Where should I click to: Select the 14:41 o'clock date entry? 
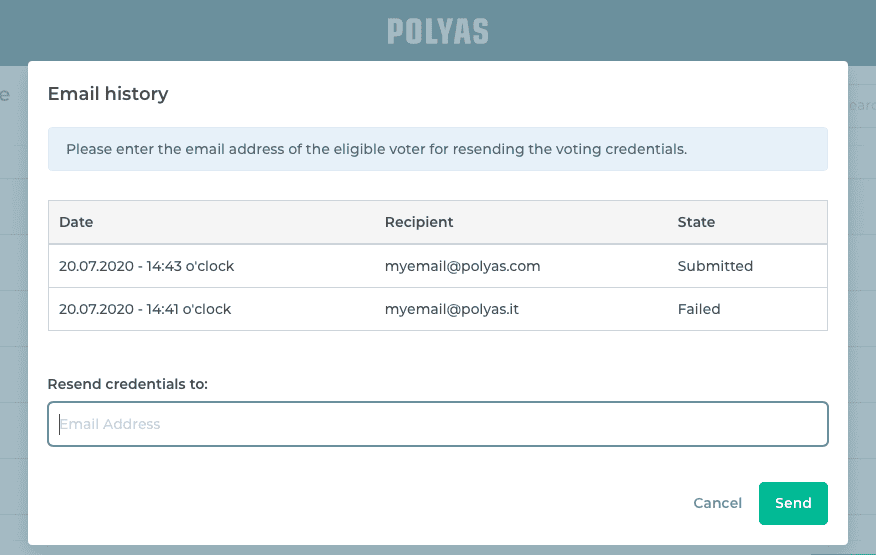tap(145, 309)
